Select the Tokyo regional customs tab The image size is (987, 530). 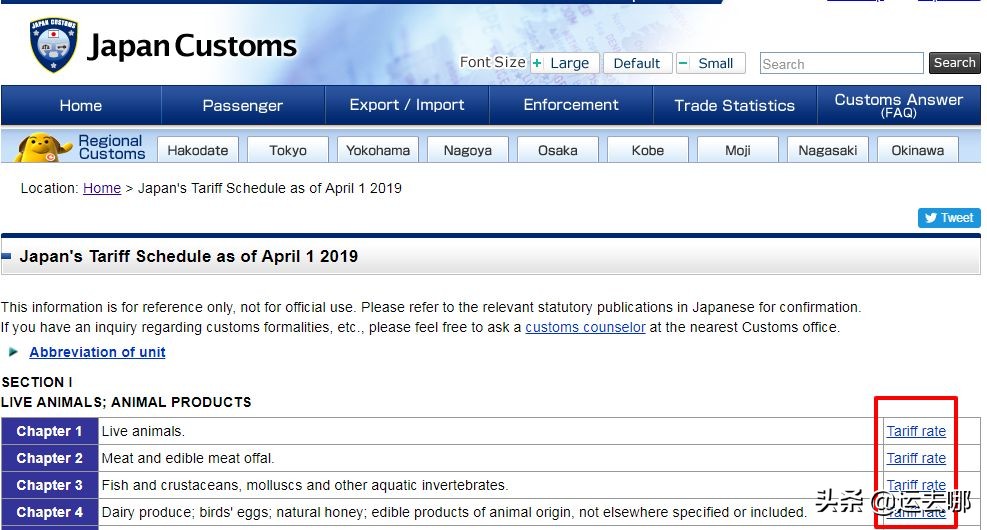(x=288, y=150)
